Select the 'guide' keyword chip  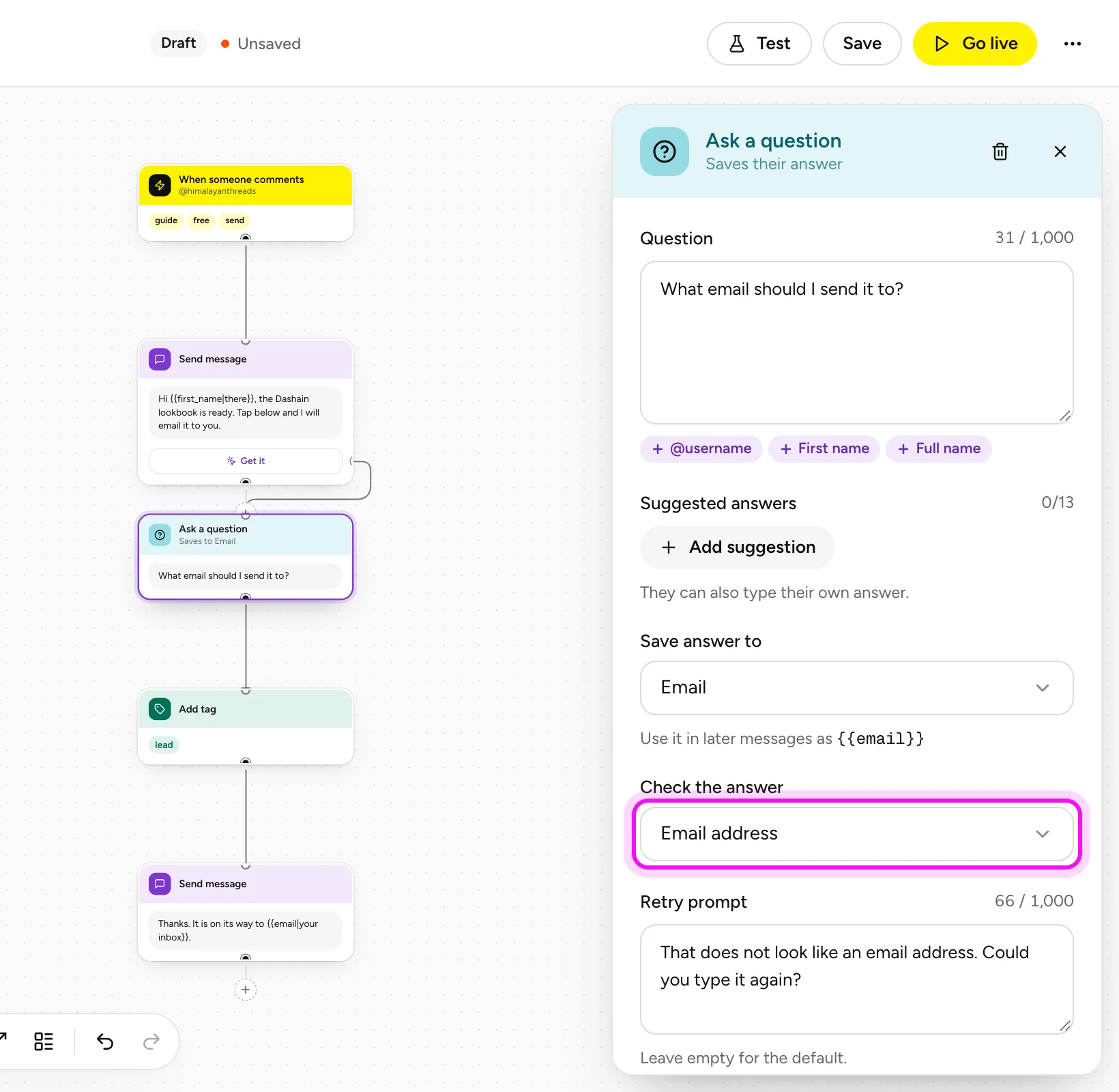pos(166,220)
